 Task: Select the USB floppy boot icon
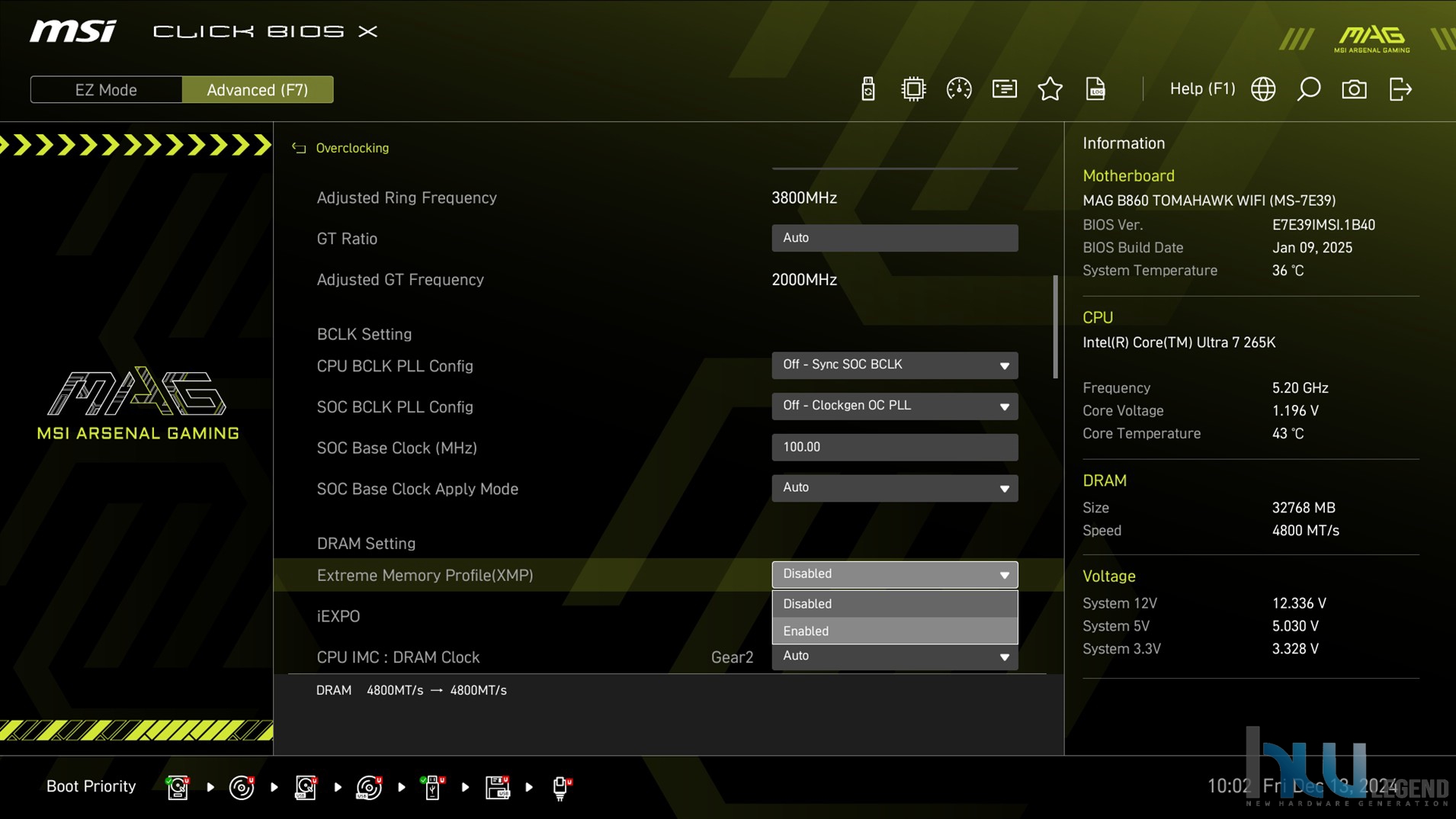click(x=497, y=787)
